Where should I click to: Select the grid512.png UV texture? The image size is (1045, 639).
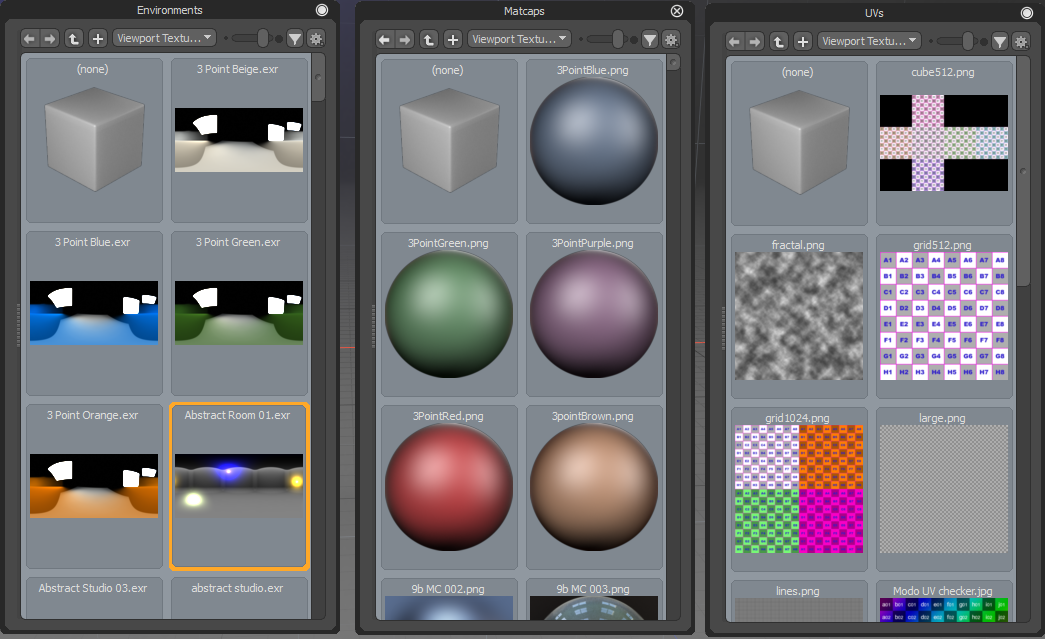[x=943, y=315]
